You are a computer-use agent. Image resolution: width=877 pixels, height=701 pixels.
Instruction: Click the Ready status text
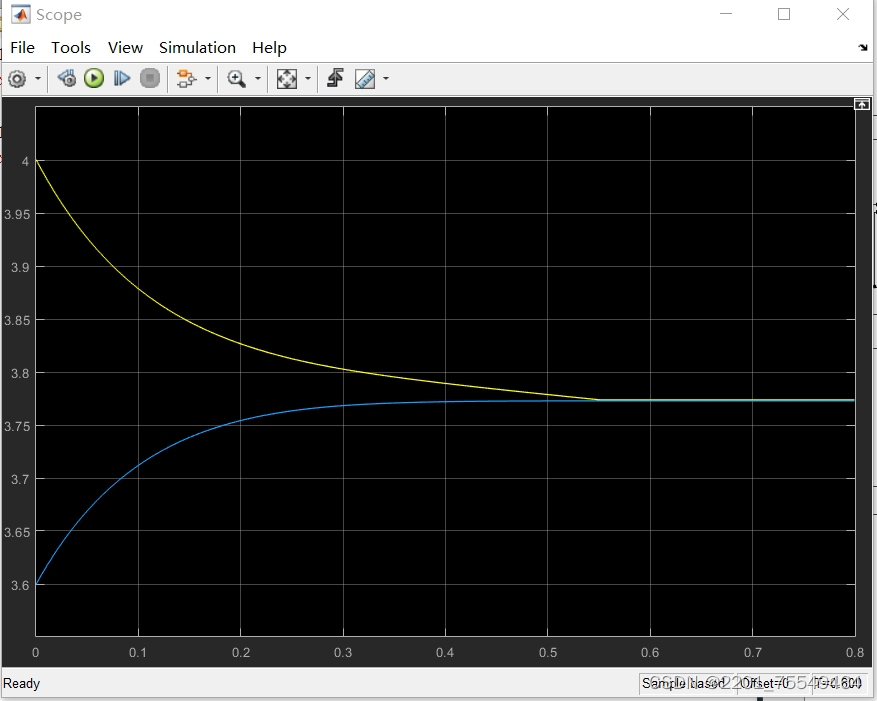tap(22, 683)
